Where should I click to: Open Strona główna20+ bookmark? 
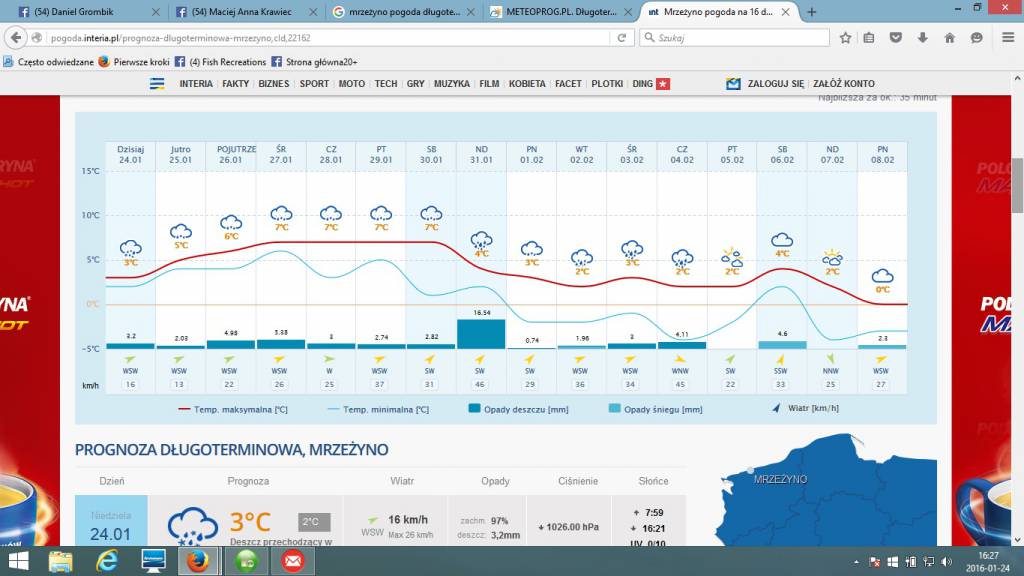[x=314, y=62]
